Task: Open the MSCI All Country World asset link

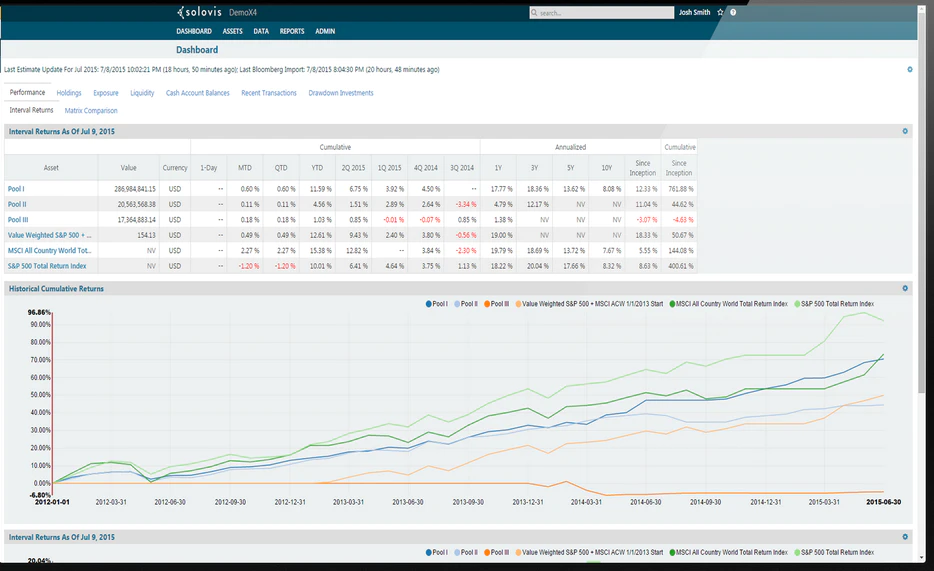Action: click(x=49, y=251)
